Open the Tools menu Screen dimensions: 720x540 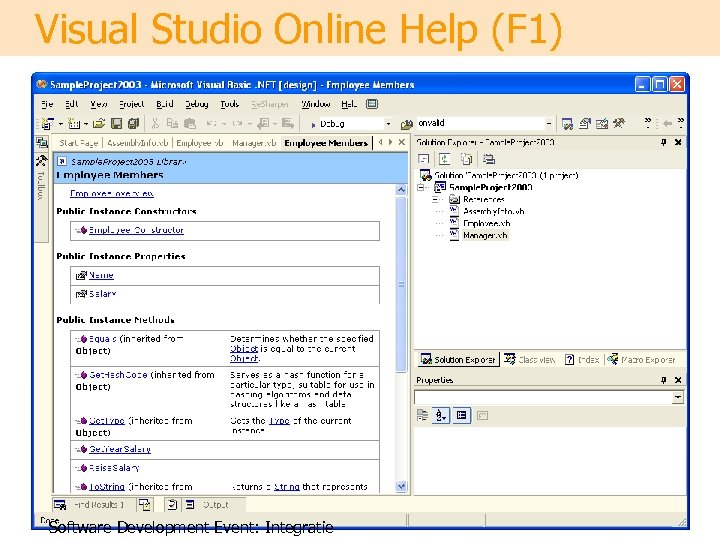pyautogui.click(x=230, y=104)
